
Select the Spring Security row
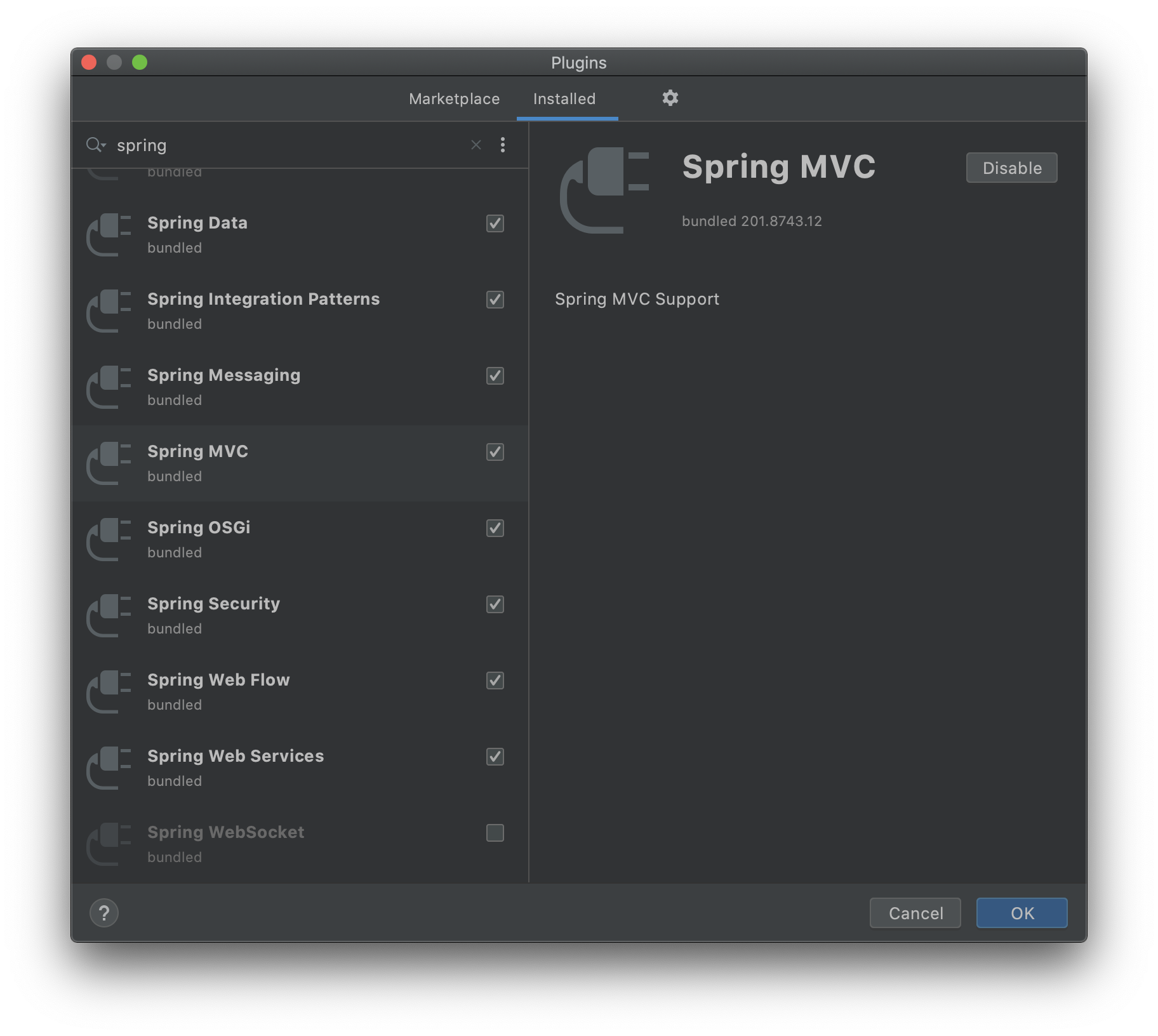tap(300, 616)
